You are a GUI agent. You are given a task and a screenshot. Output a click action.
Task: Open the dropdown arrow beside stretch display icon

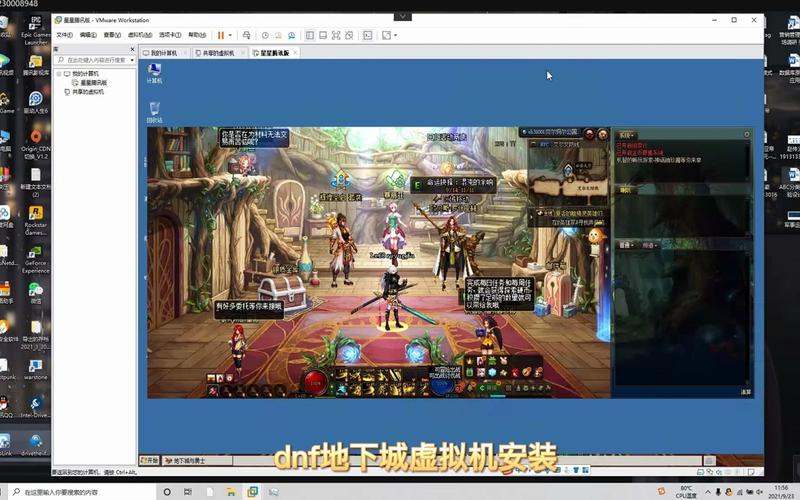pyautogui.click(x=395, y=35)
